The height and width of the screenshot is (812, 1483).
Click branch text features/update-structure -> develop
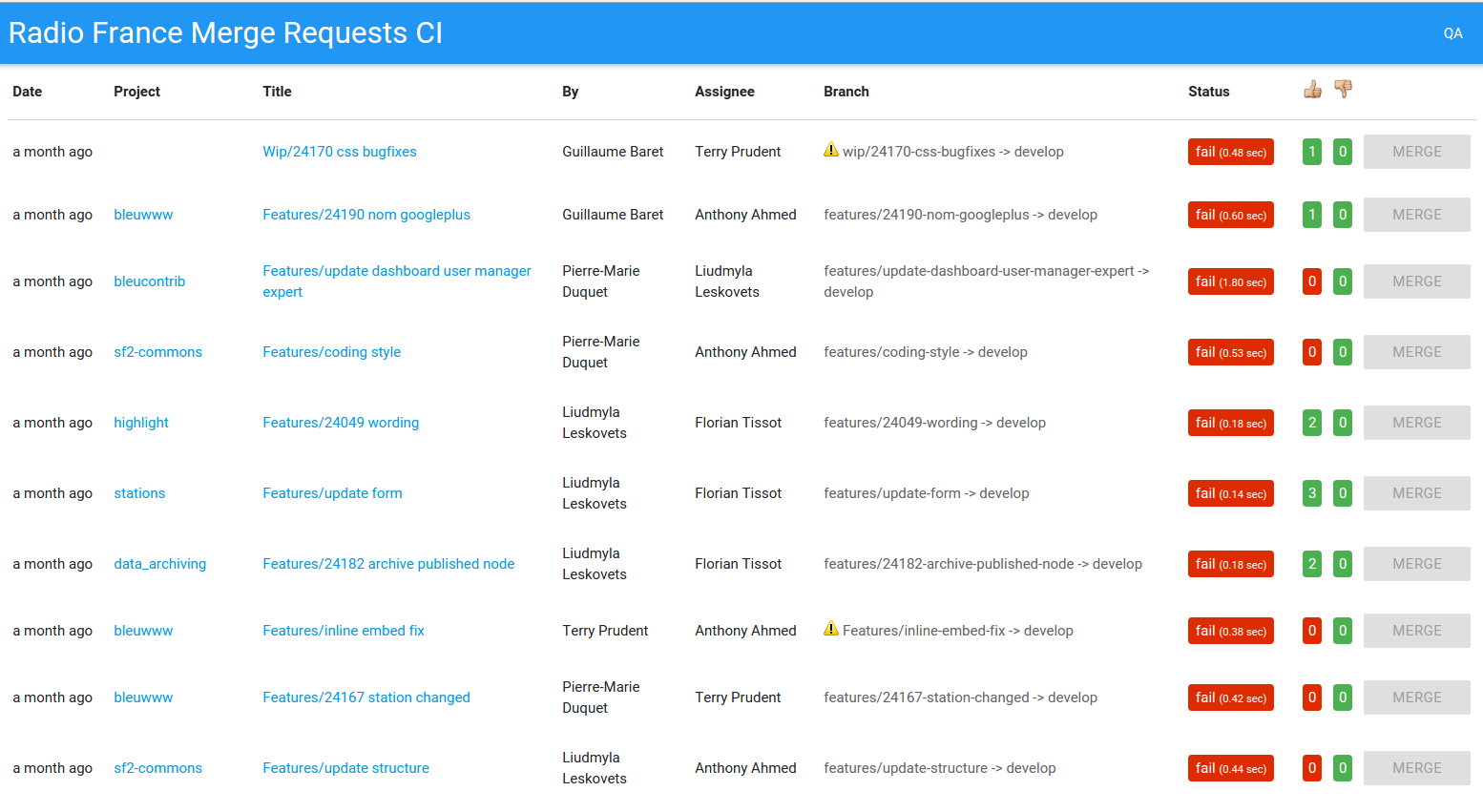940,768
